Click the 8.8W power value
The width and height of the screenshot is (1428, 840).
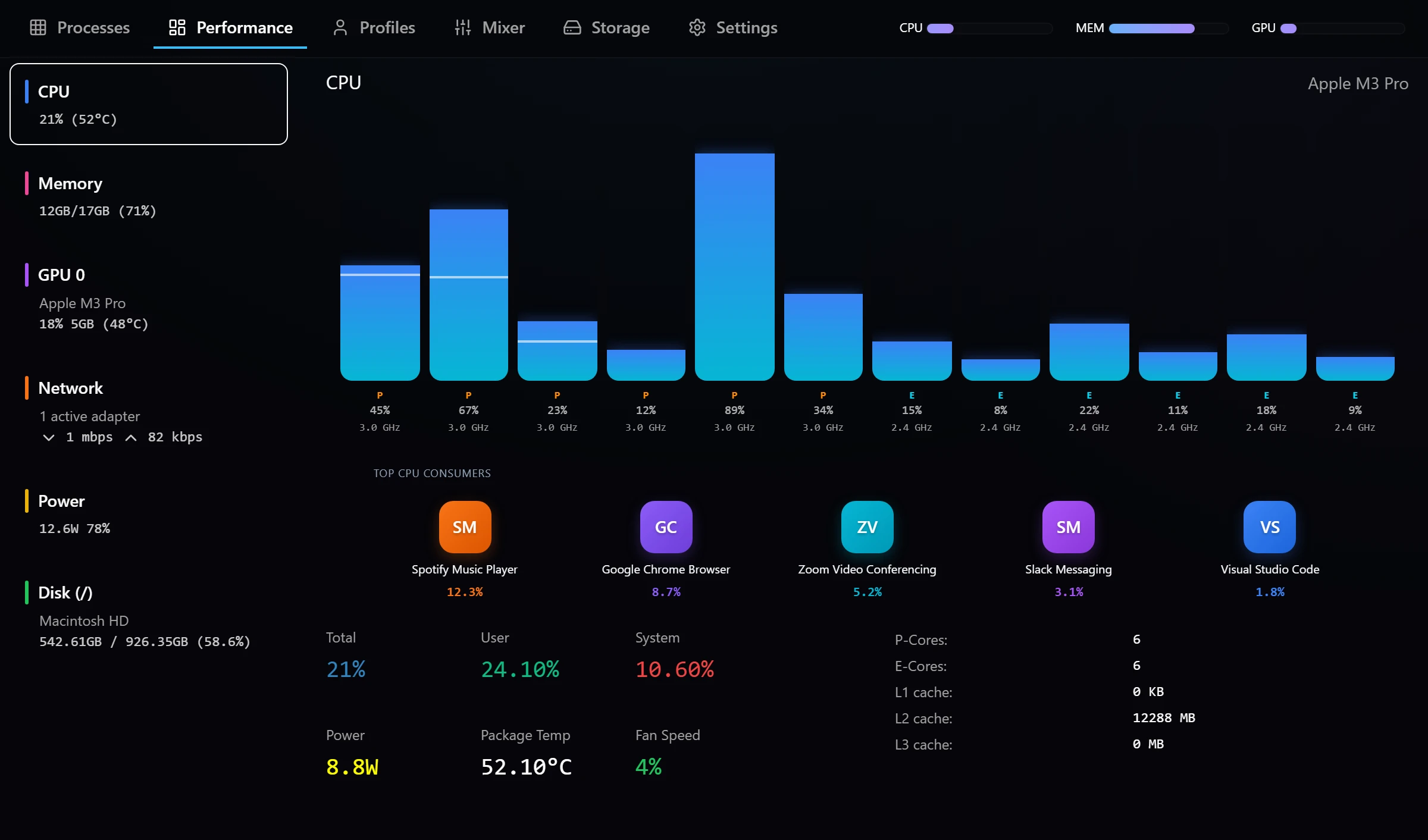(x=352, y=767)
